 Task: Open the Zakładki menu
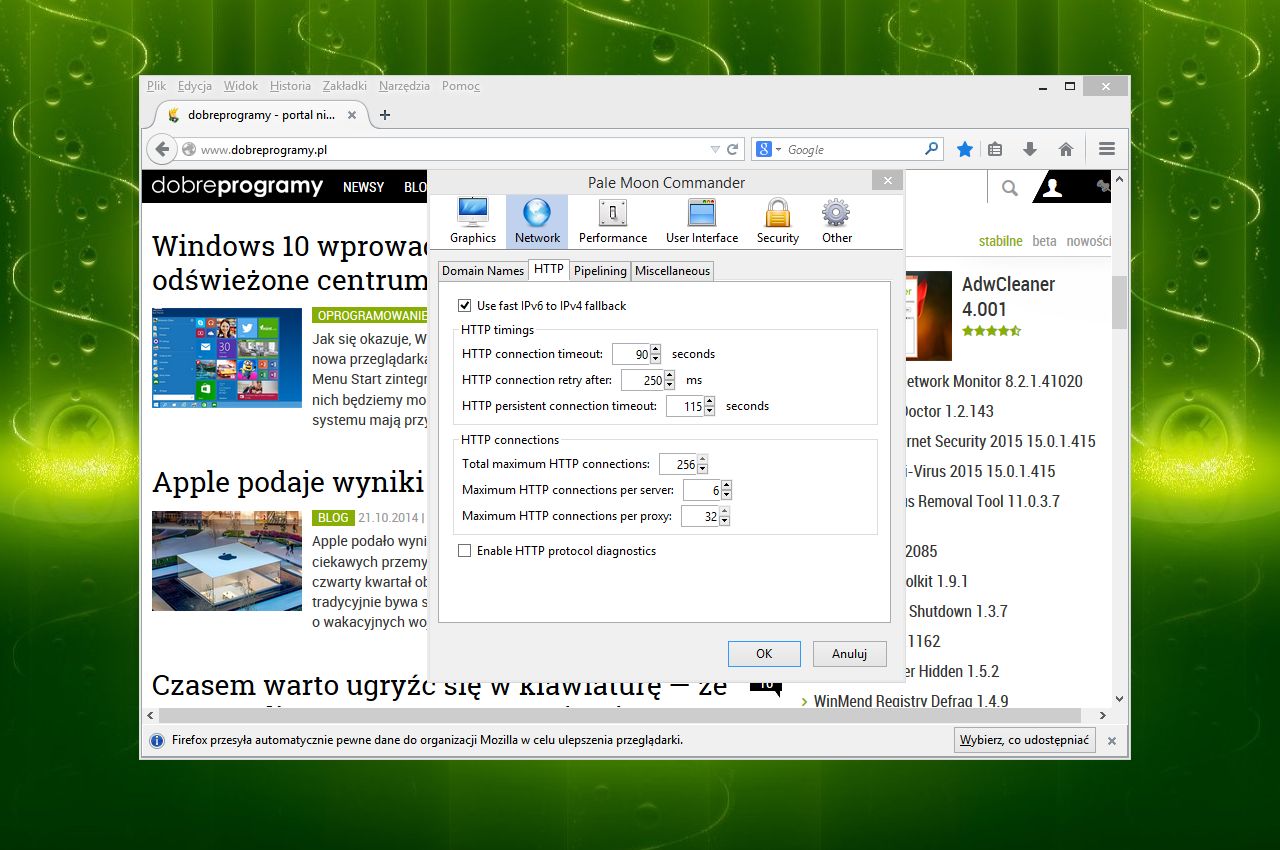[x=345, y=86]
